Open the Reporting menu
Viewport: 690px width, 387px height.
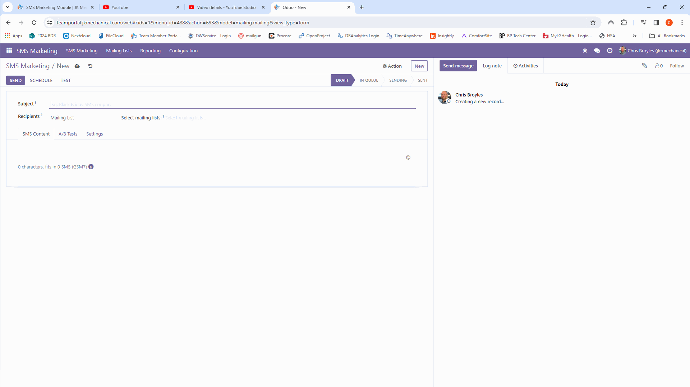(x=150, y=51)
